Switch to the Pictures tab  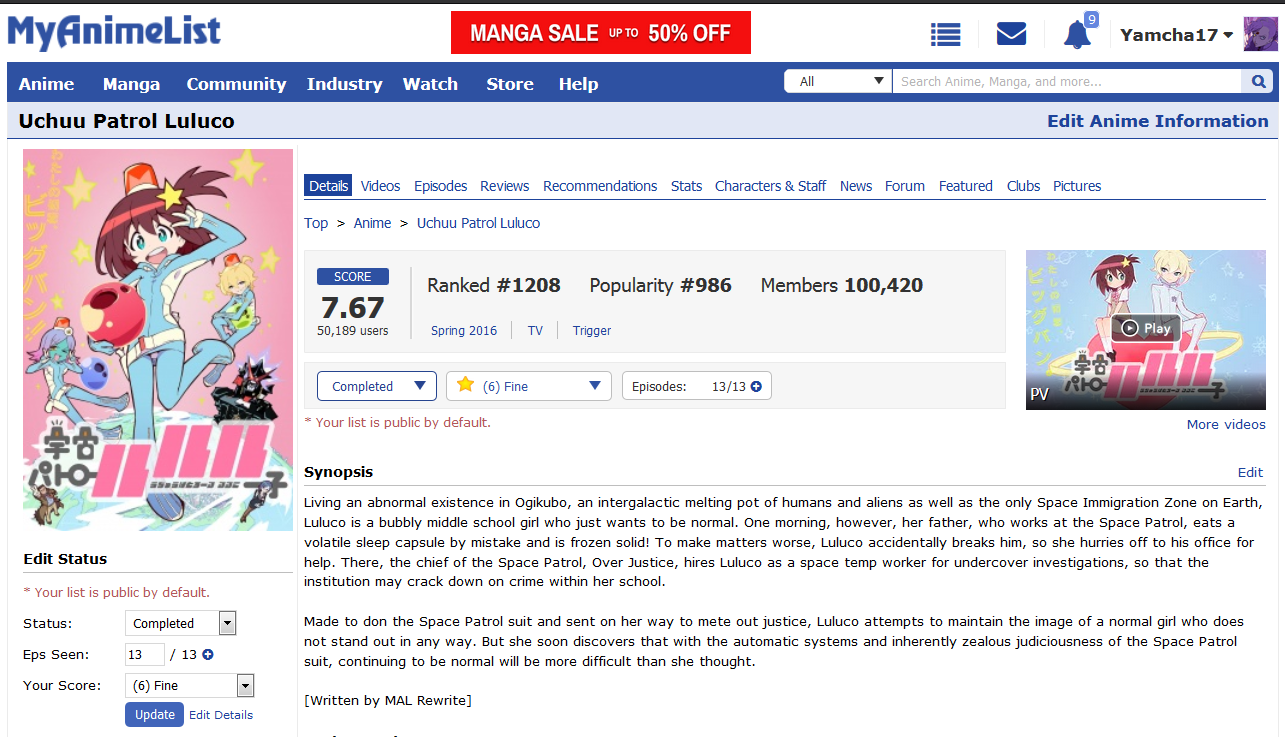pos(1076,186)
